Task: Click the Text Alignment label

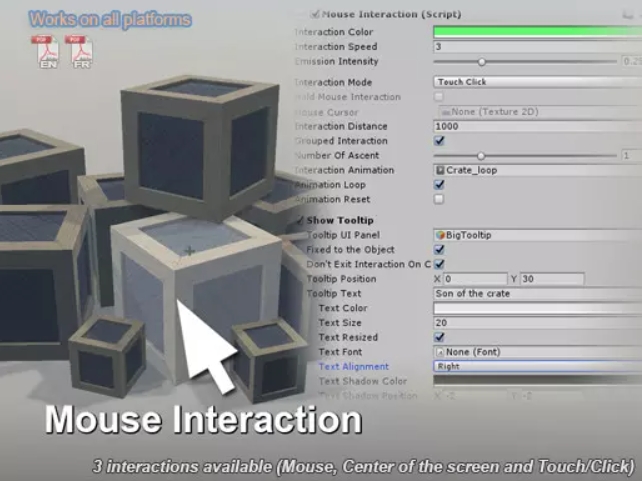Action: [x=353, y=366]
